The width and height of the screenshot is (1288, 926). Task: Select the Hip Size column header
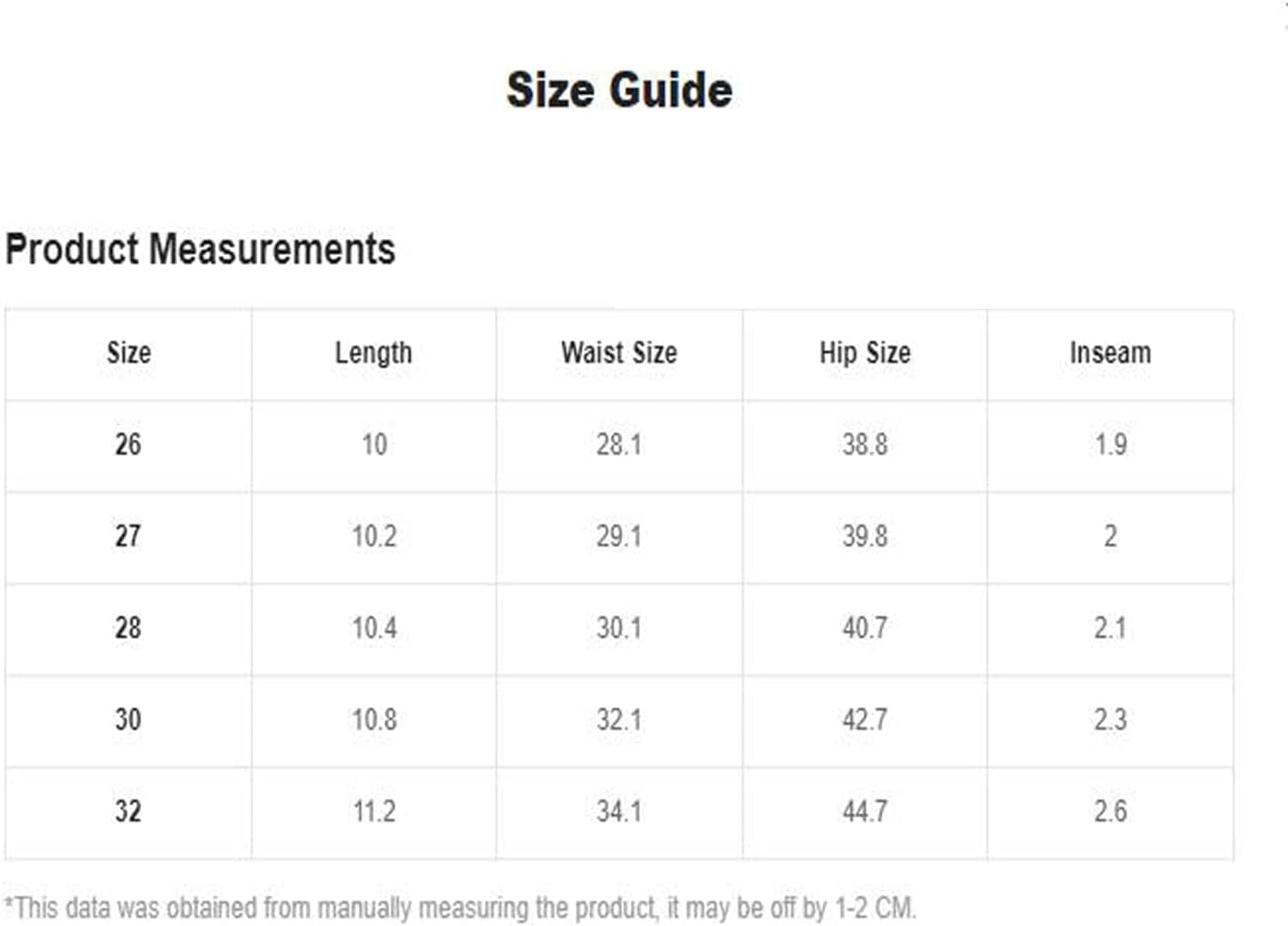click(865, 353)
